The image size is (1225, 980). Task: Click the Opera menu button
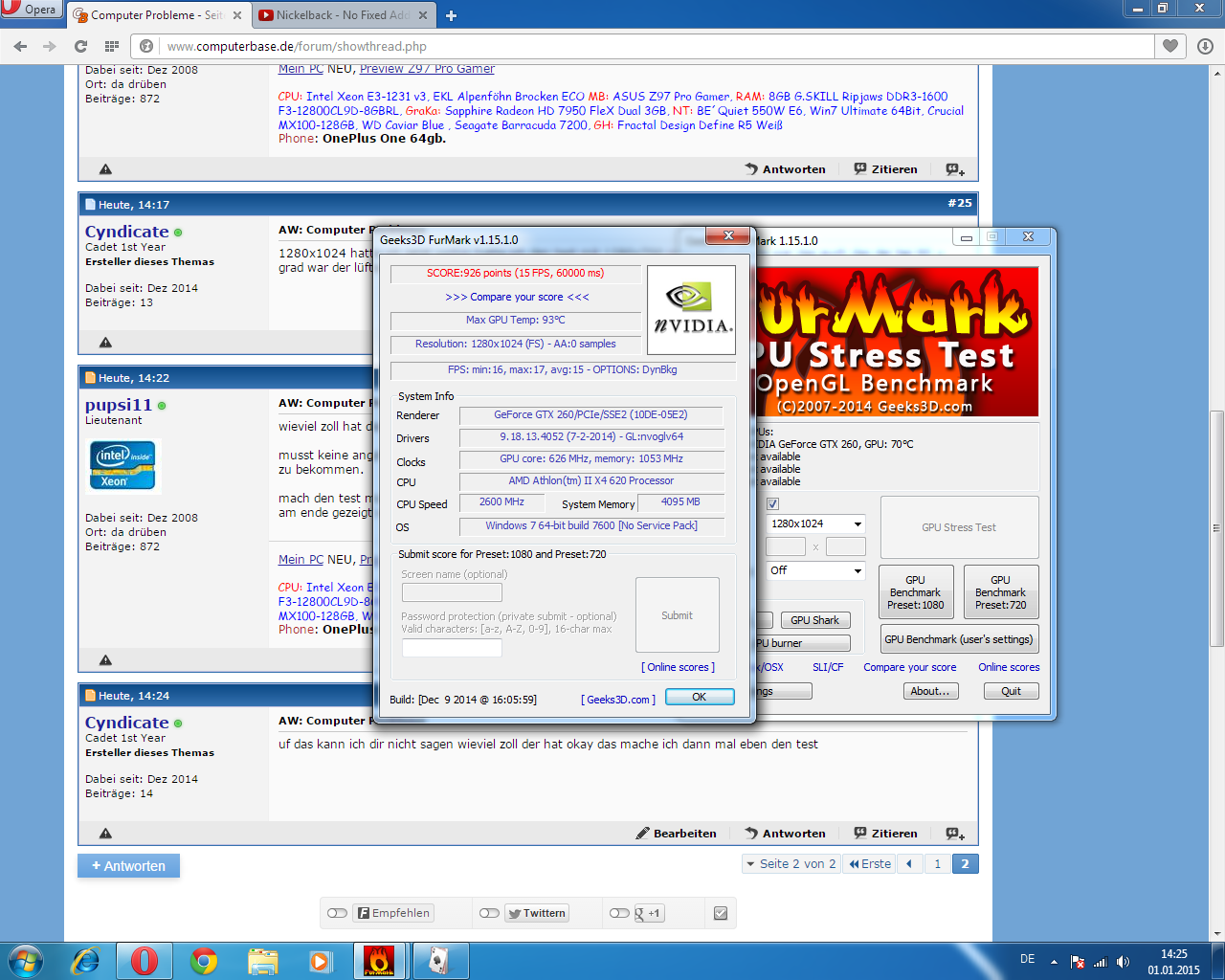(31, 10)
